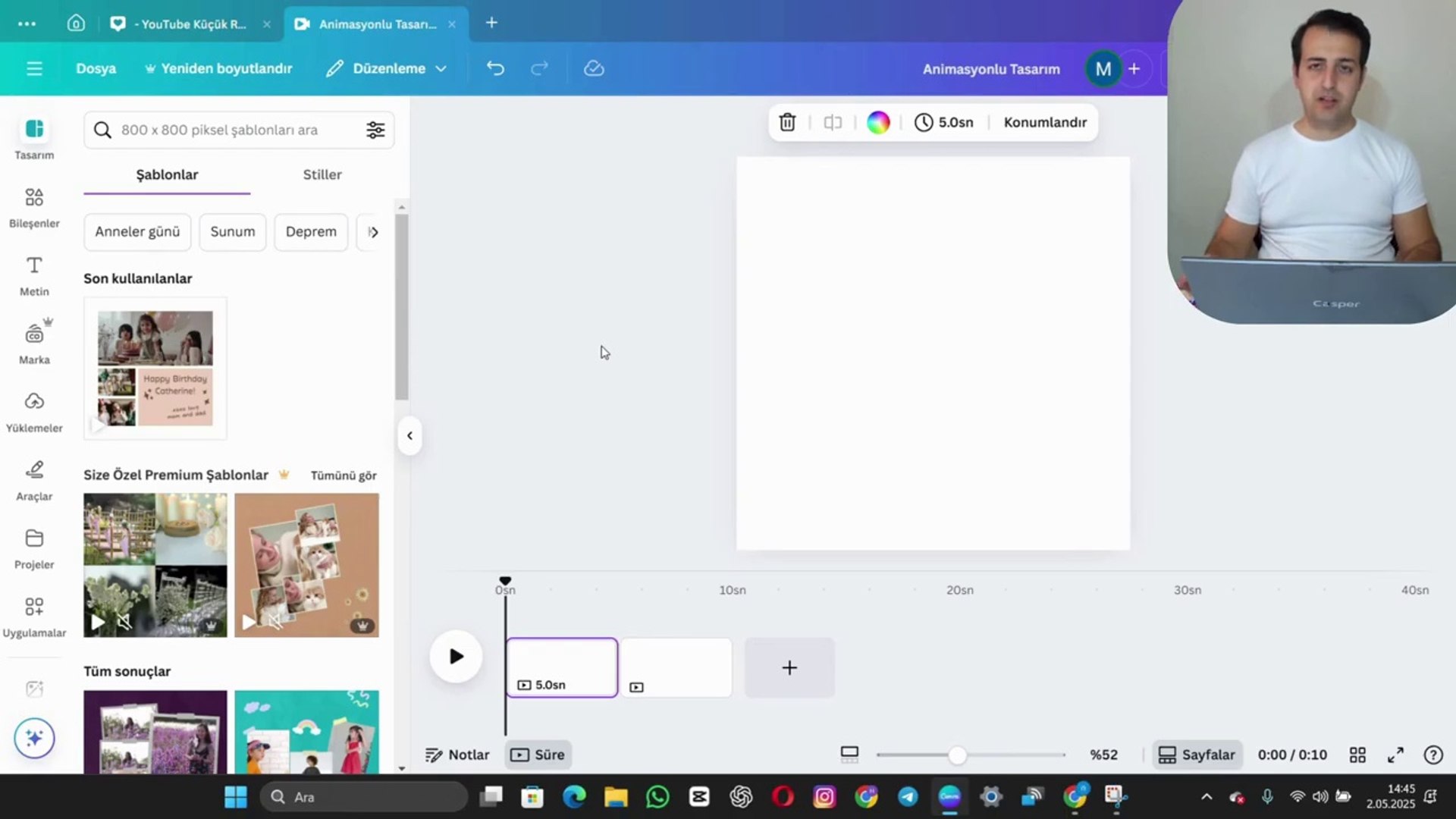This screenshot has width=1456, height=819.
Task: Delete page with the trash icon
Action: pyautogui.click(x=787, y=122)
